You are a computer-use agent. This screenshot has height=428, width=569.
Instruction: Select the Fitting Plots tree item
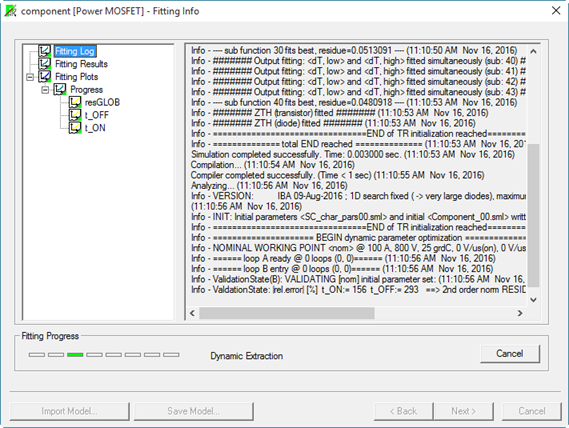click(77, 77)
